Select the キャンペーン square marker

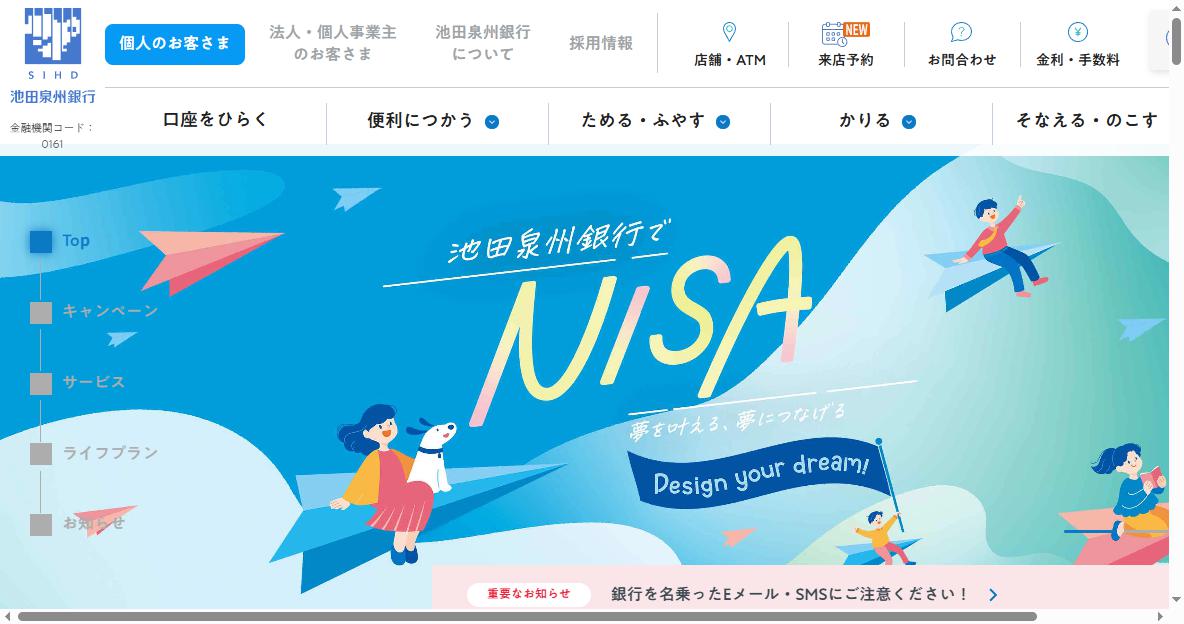[41, 313]
